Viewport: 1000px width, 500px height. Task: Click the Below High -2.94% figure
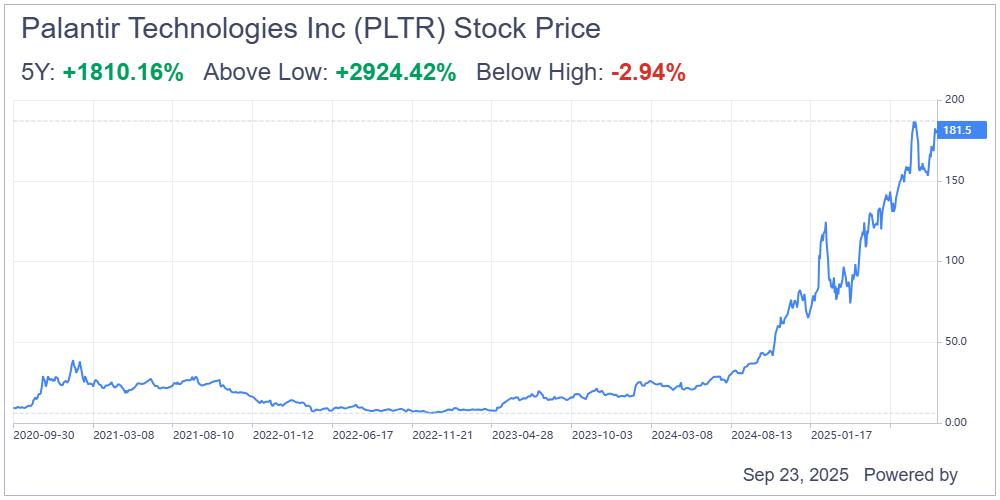[x=648, y=72]
